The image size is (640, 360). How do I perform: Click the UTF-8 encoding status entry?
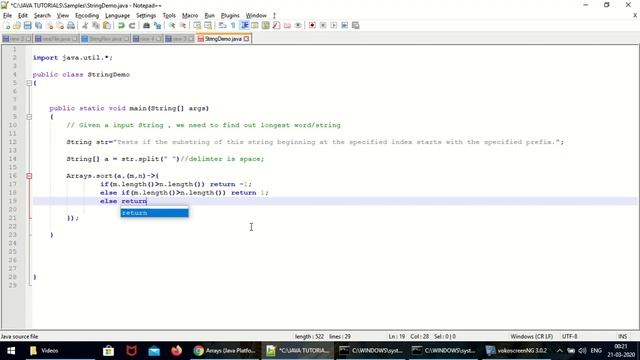click(569, 337)
